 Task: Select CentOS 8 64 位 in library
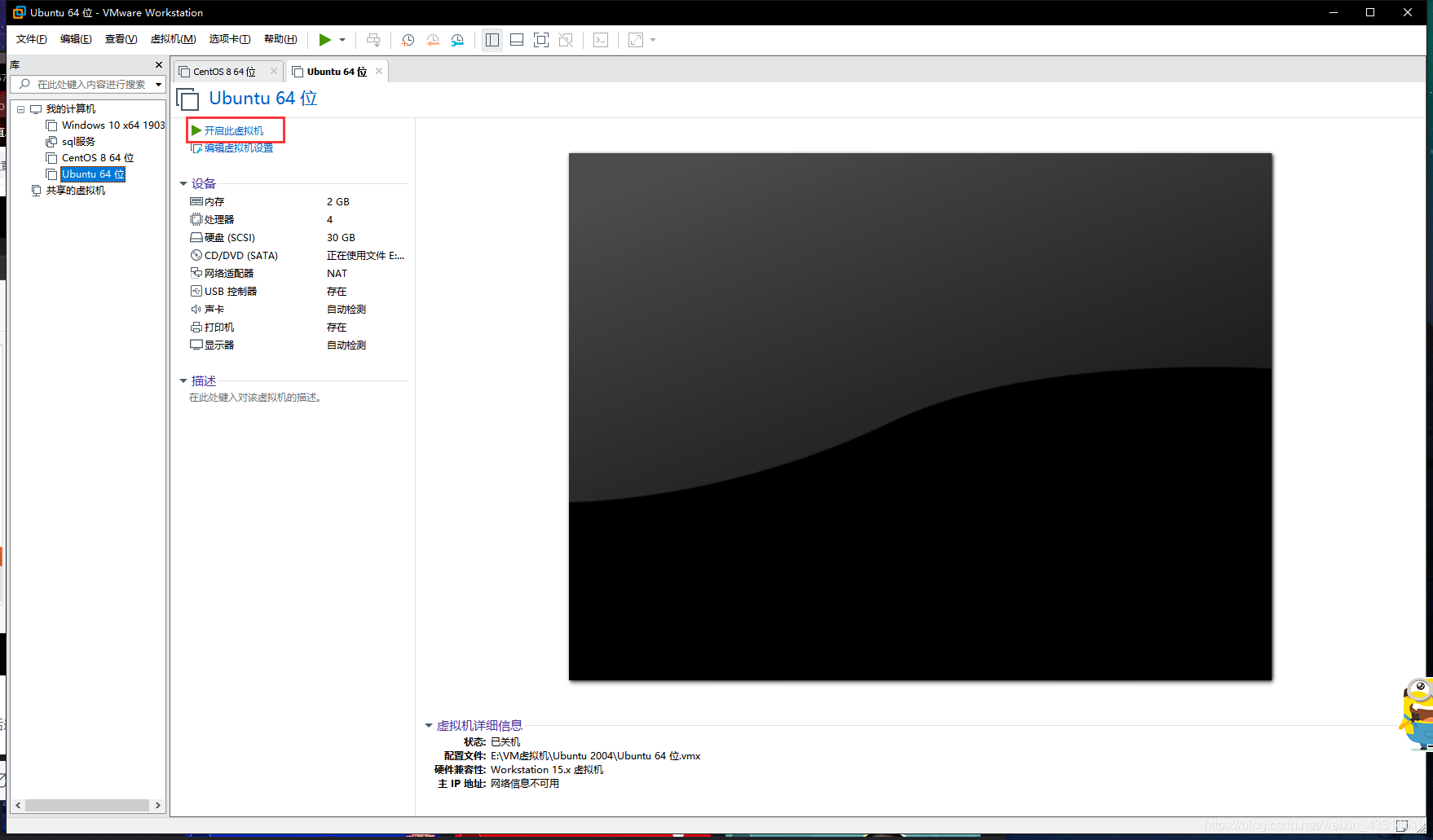pyautogui.click(x=98, y=158)
